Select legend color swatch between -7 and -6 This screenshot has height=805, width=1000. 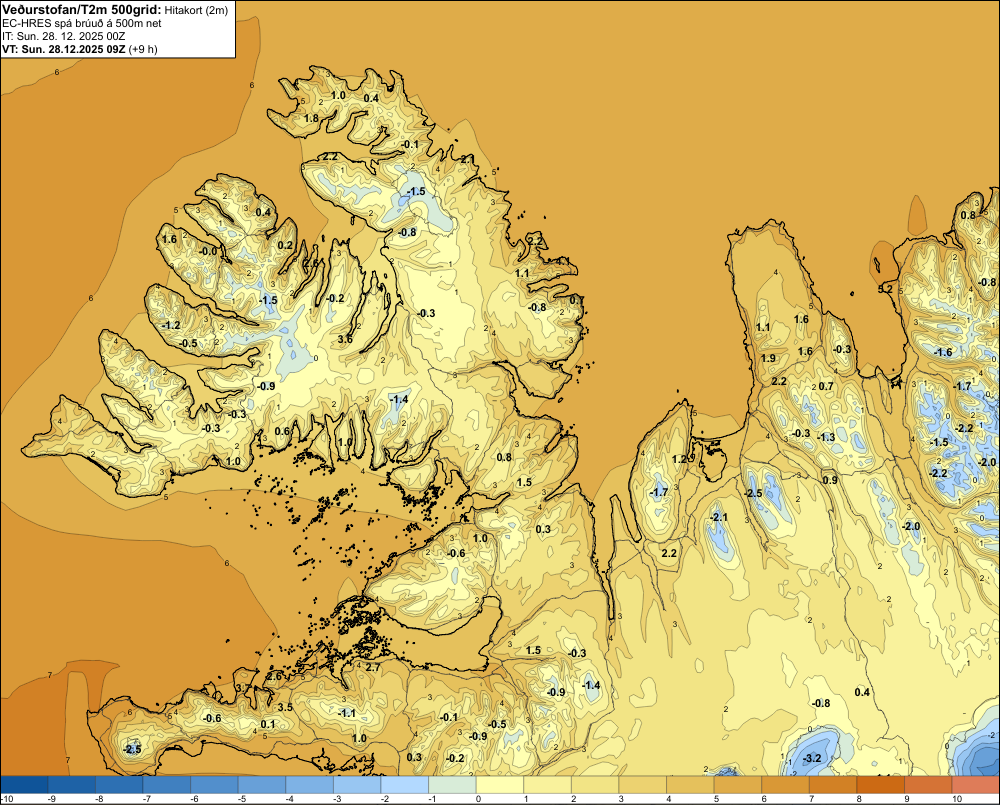167,785
